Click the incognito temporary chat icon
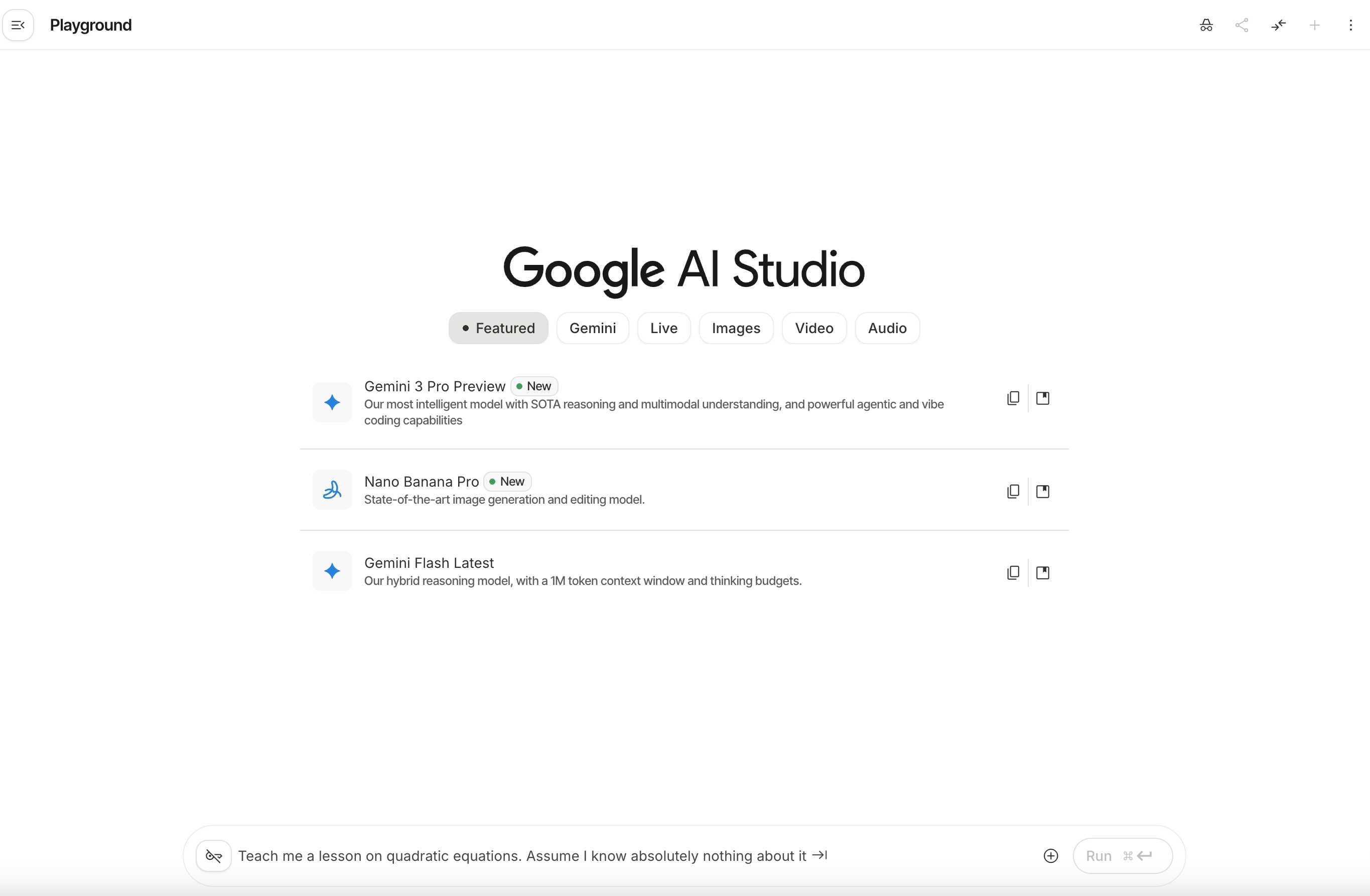This screenshot has width=1370, height=896. click(1206, 25)
